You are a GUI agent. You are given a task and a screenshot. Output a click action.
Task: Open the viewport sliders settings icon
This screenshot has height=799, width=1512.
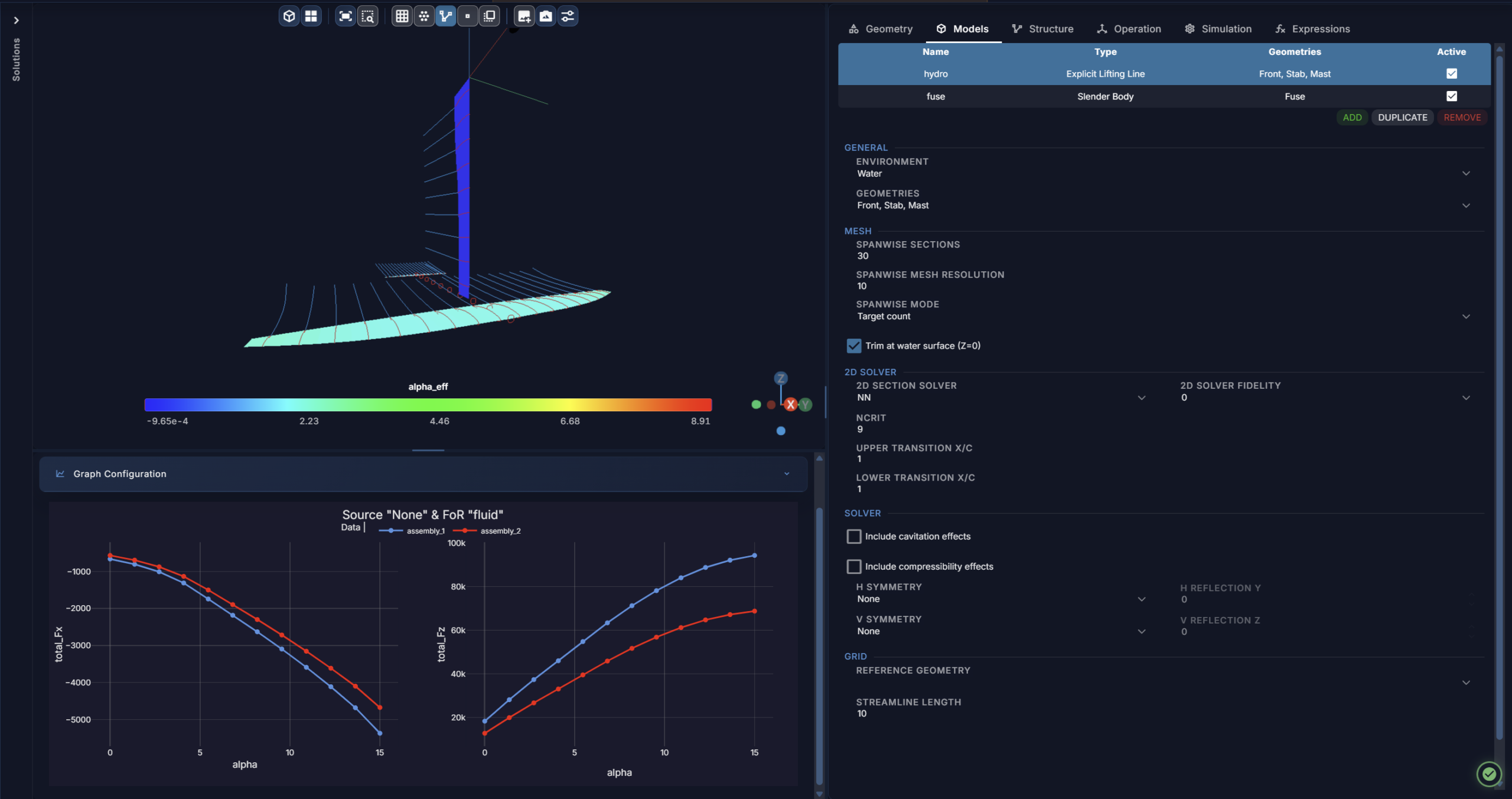pyautogui.click(x=568, y=16)
